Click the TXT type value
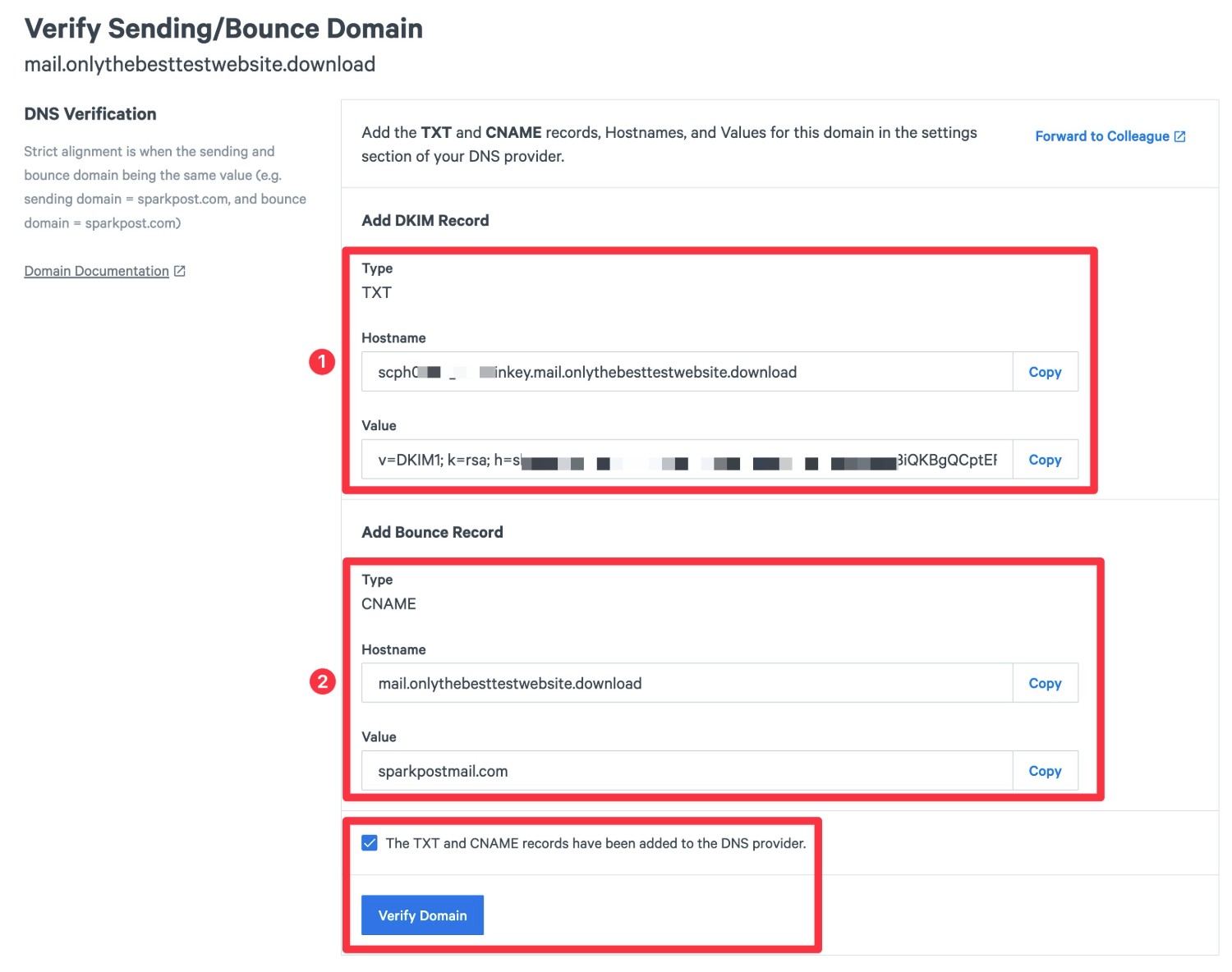1232x972 pixels. click(376, 293)
